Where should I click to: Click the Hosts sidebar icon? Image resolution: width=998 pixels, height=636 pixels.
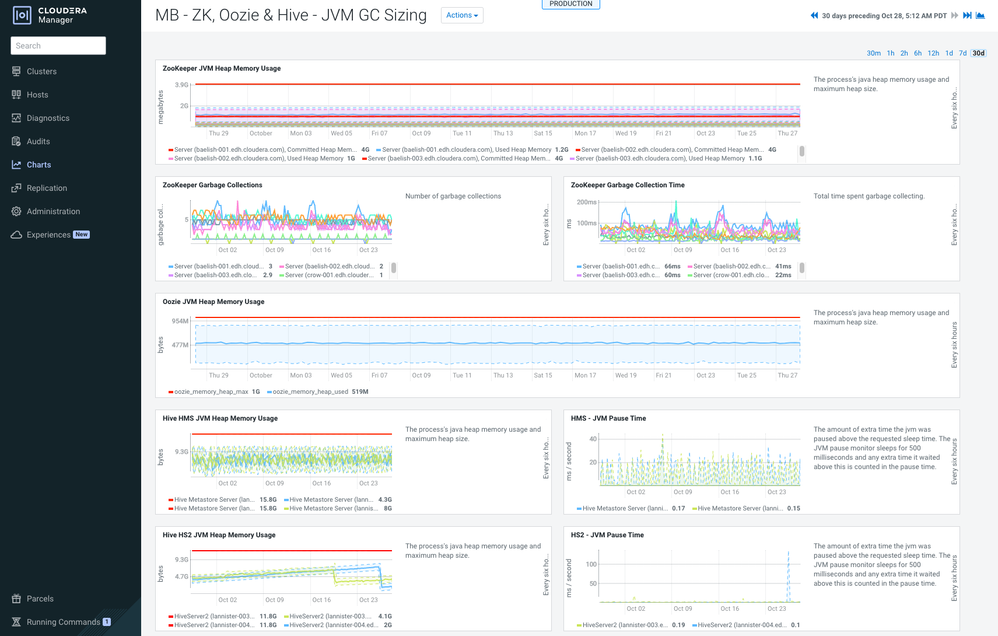[17, 95]
